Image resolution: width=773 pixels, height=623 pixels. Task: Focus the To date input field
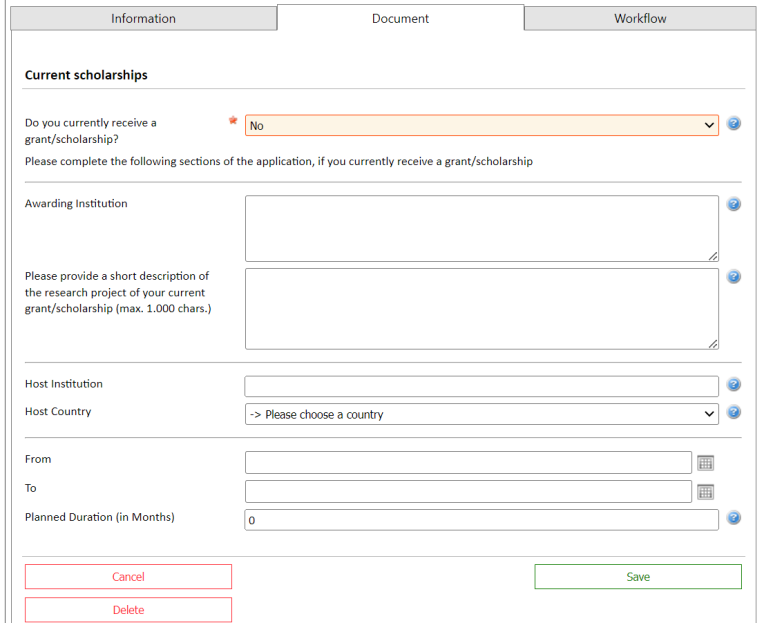pos(468,492)
